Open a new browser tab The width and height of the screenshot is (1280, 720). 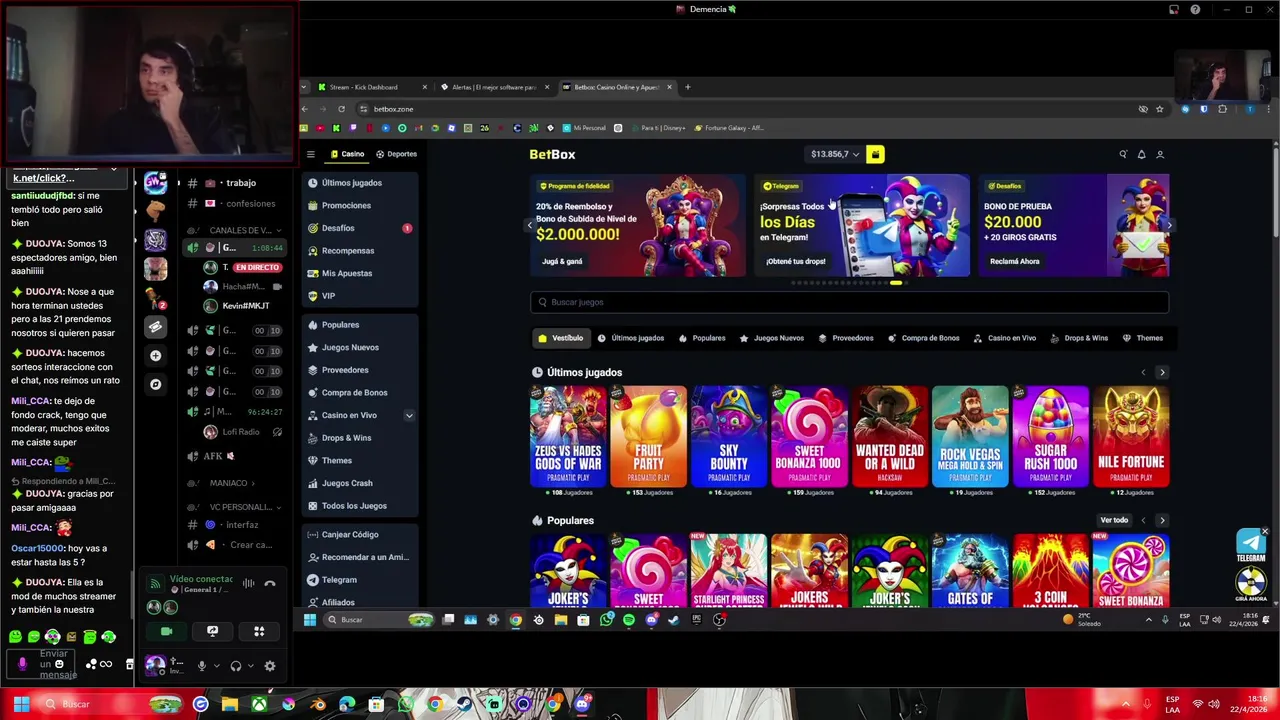point(687,87)
